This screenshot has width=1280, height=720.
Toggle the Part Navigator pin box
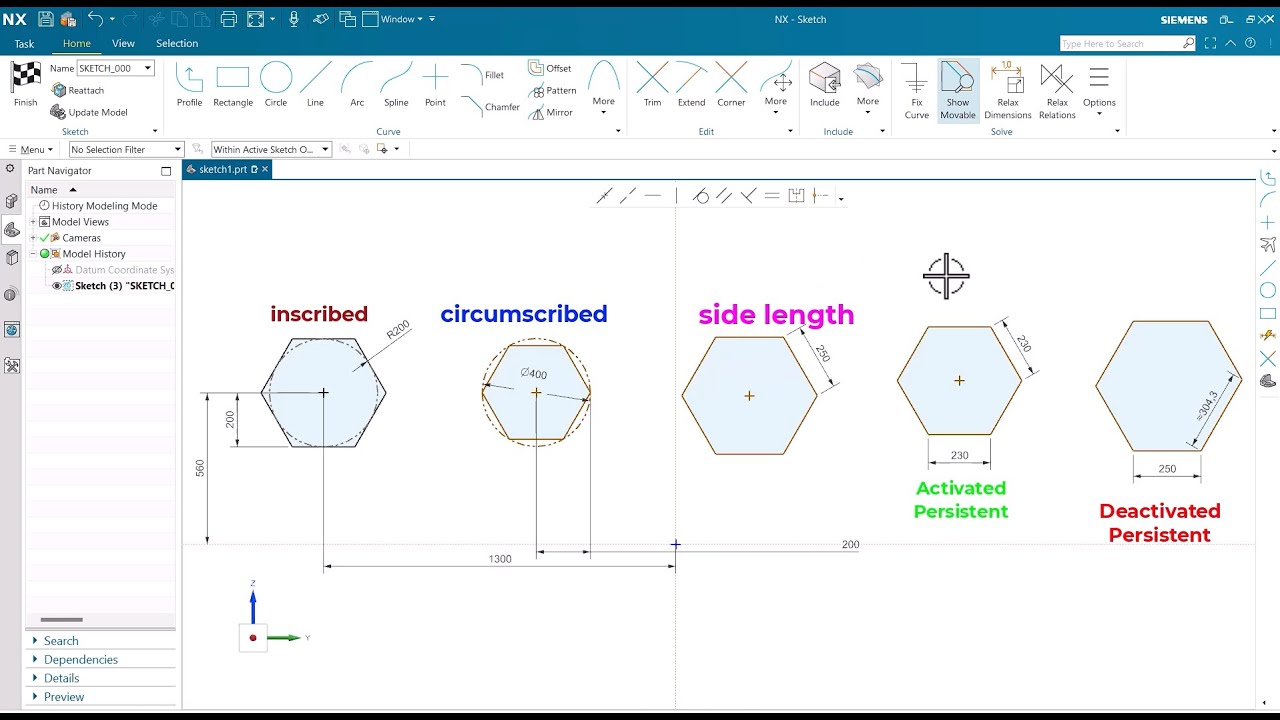pos(166,171)
